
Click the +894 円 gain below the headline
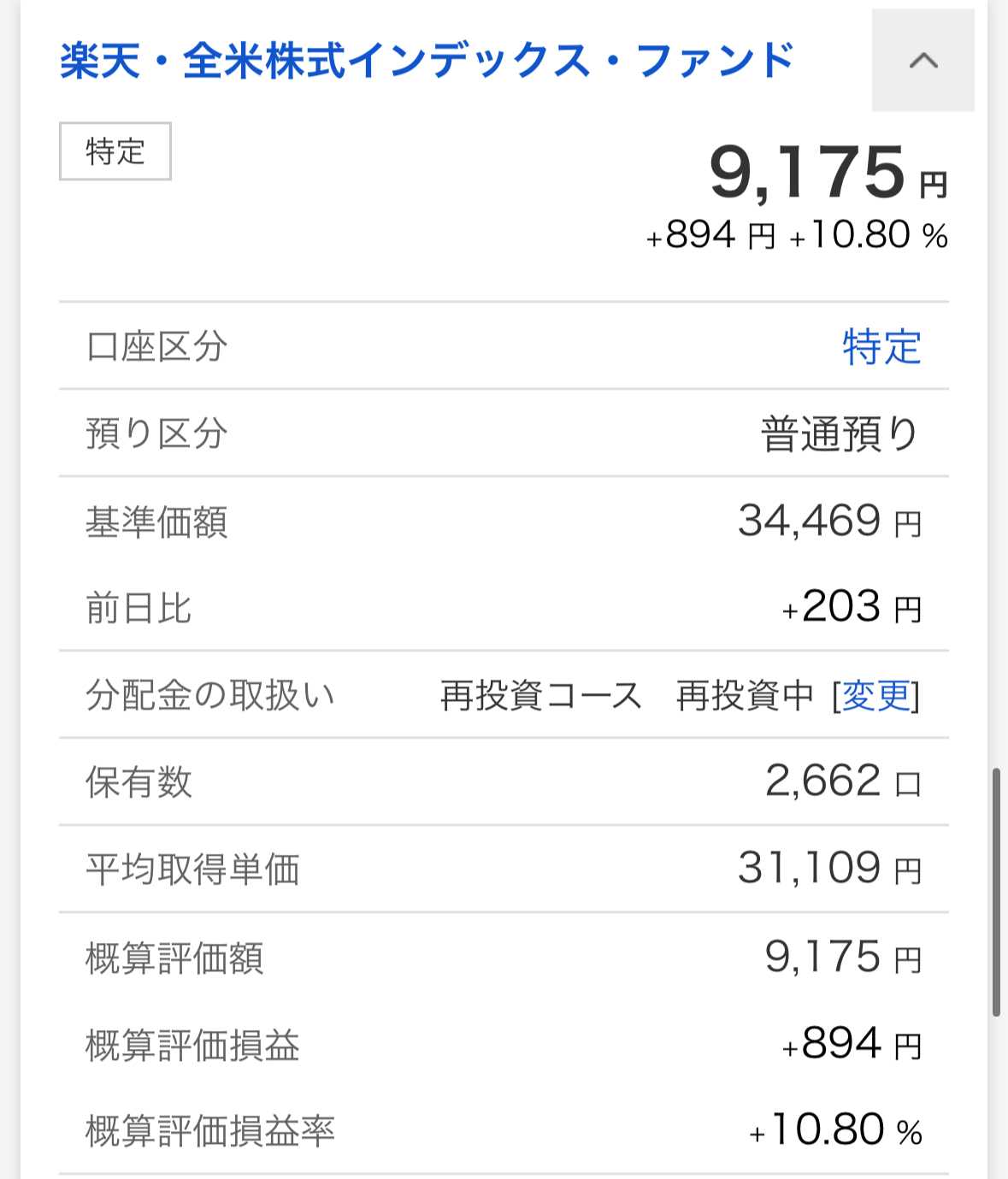click(x=710, y=235)
